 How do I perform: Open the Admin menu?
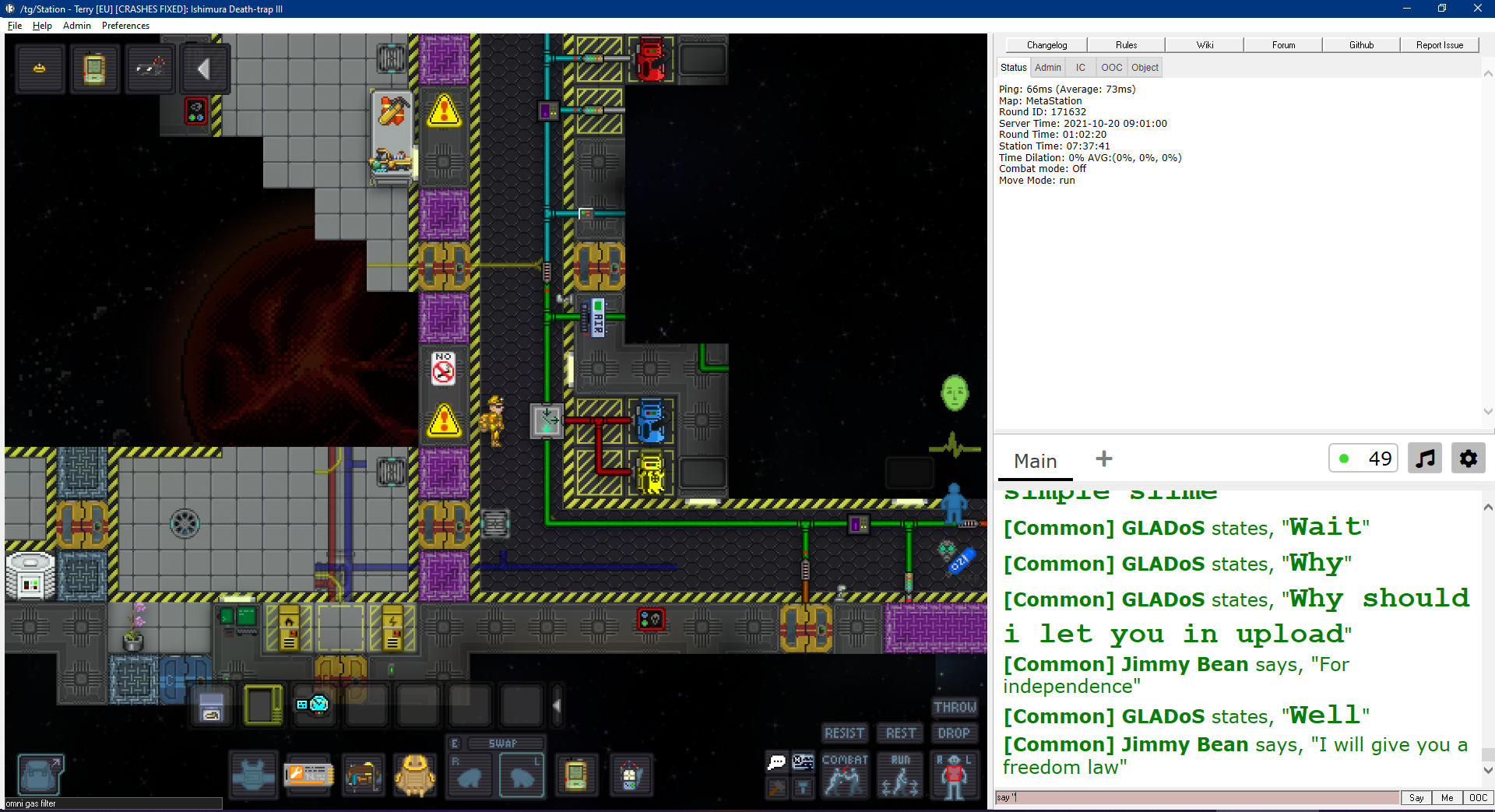click(x=76, y=26)
